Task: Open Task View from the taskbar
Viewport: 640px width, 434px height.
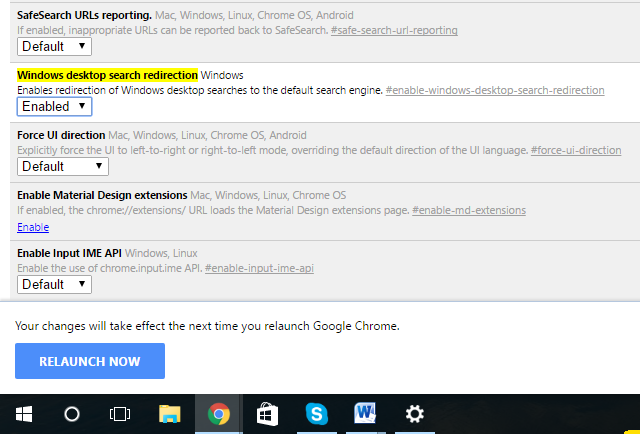Action: click(120, 413)
